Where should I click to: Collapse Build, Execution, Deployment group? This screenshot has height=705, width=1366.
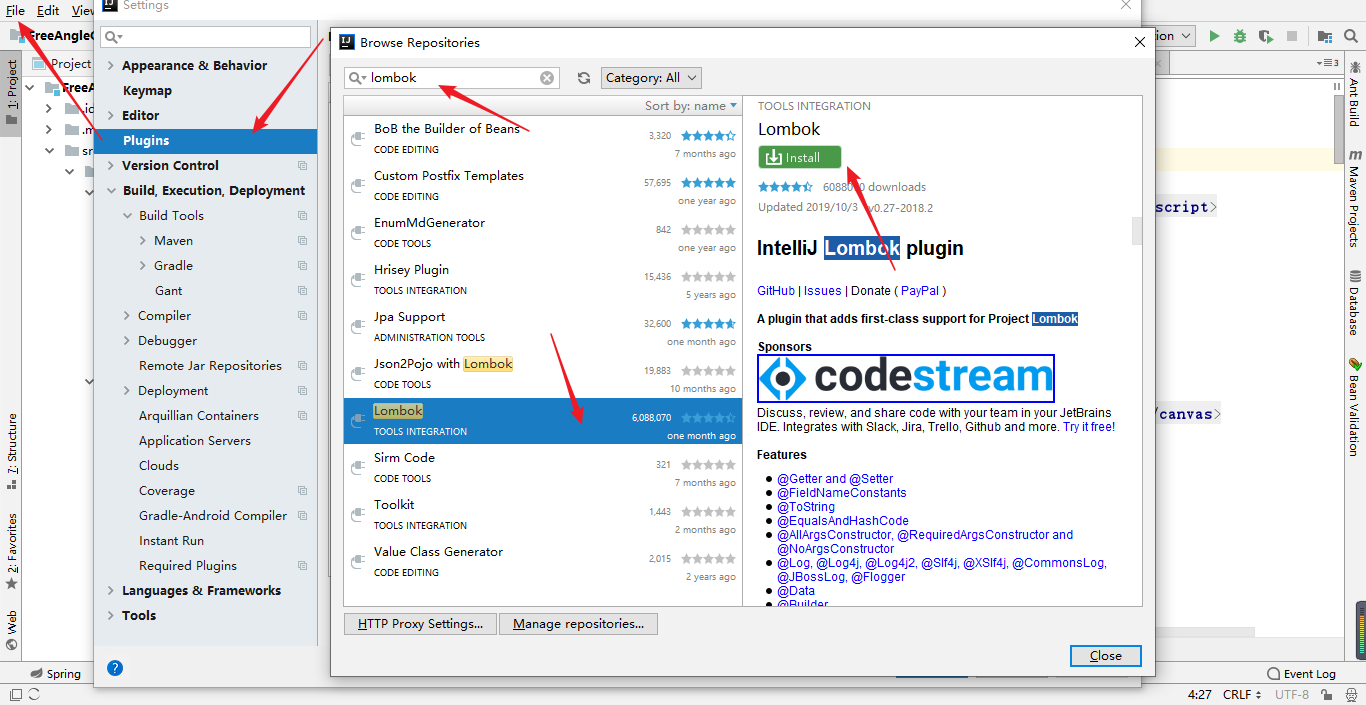[x=111, y=191]
